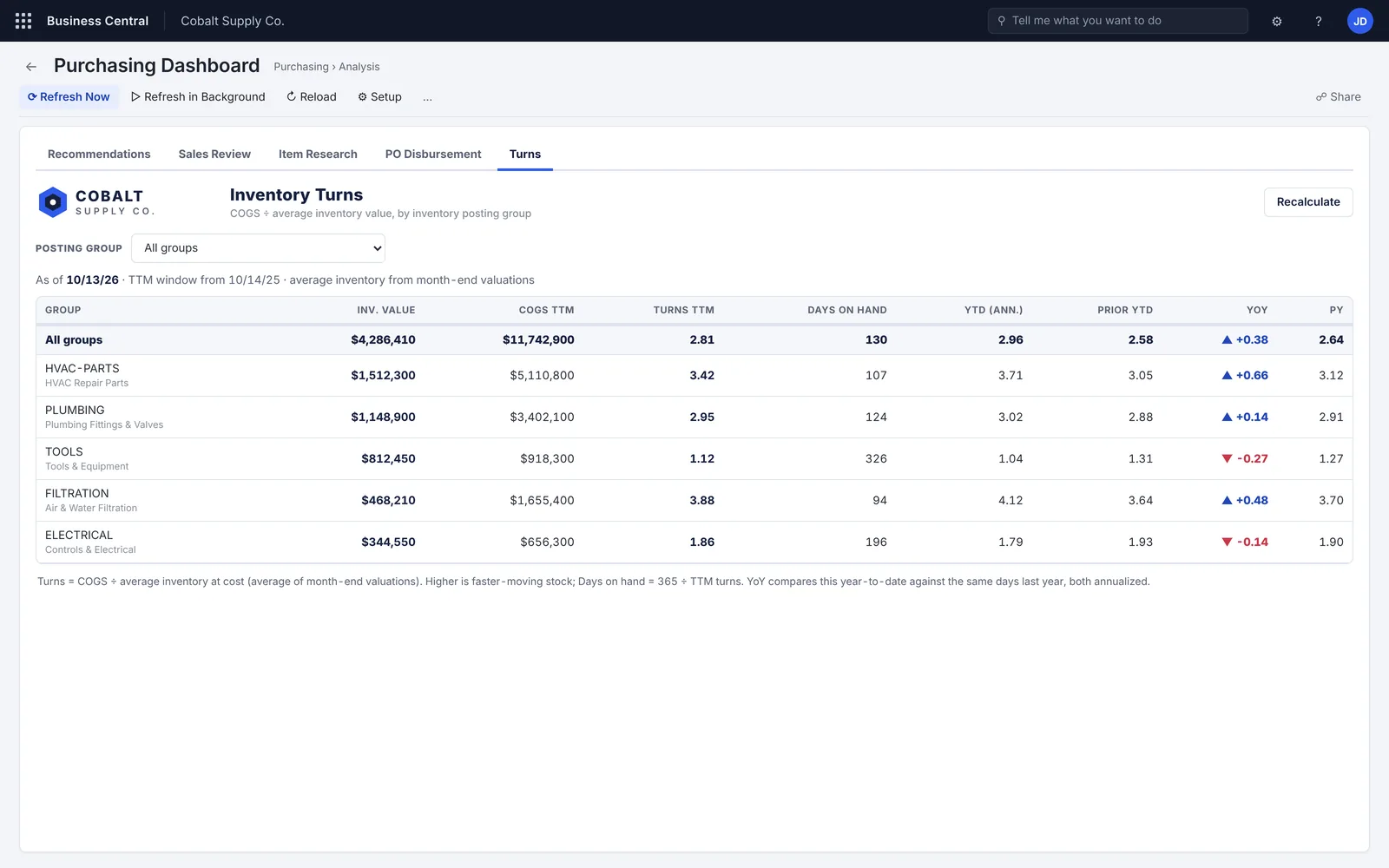Go back using the back arrow

31,67
